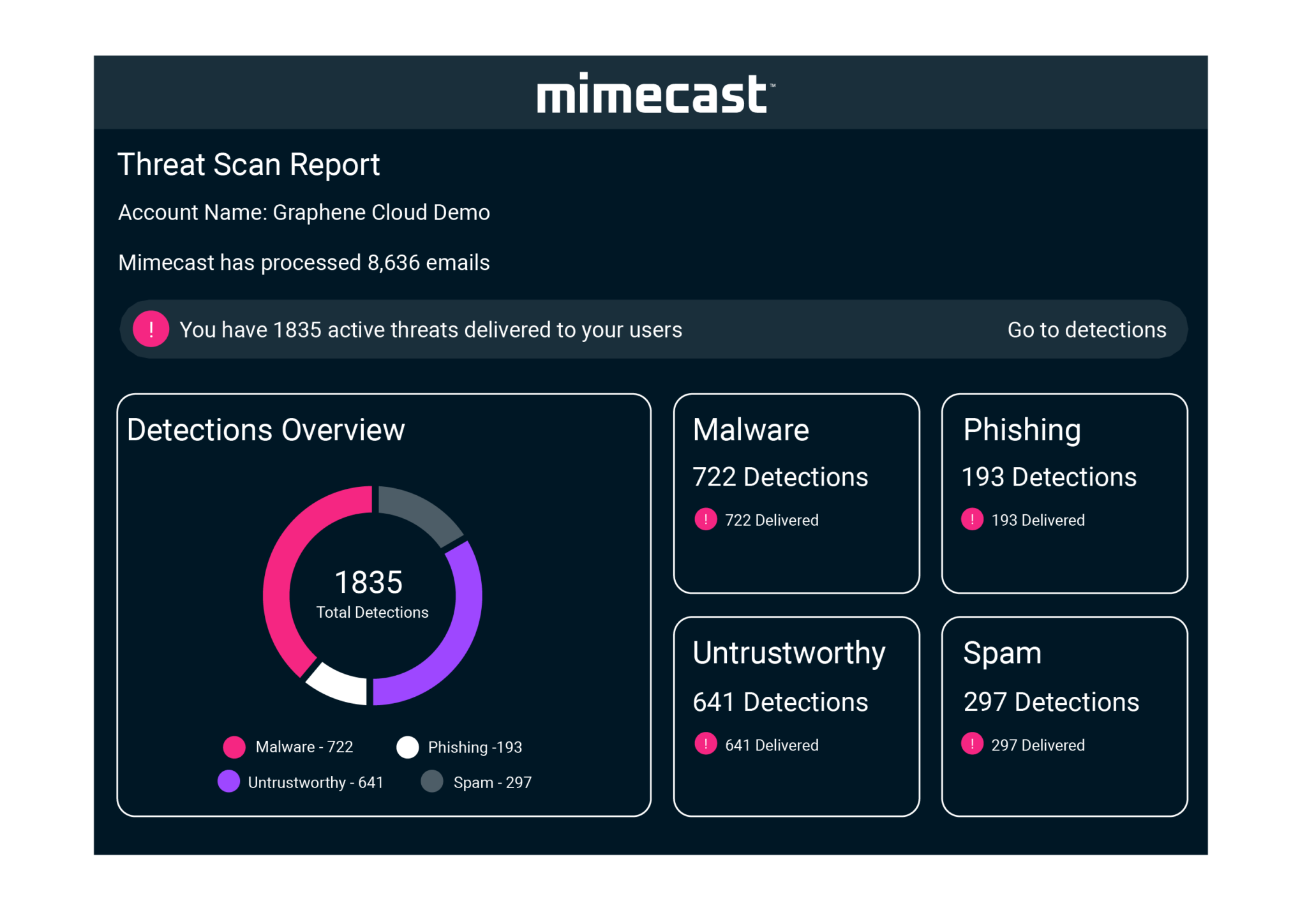Click the pink alert icon in threat banner
The image size is (1307, 924).
click(x=151, y=329)
